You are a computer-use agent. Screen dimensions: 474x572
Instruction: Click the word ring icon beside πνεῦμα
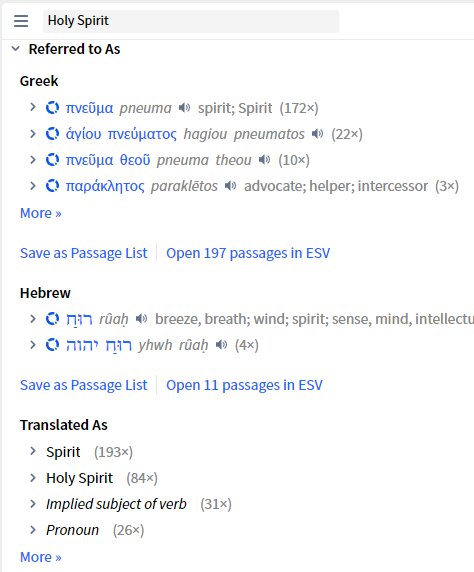52,108
